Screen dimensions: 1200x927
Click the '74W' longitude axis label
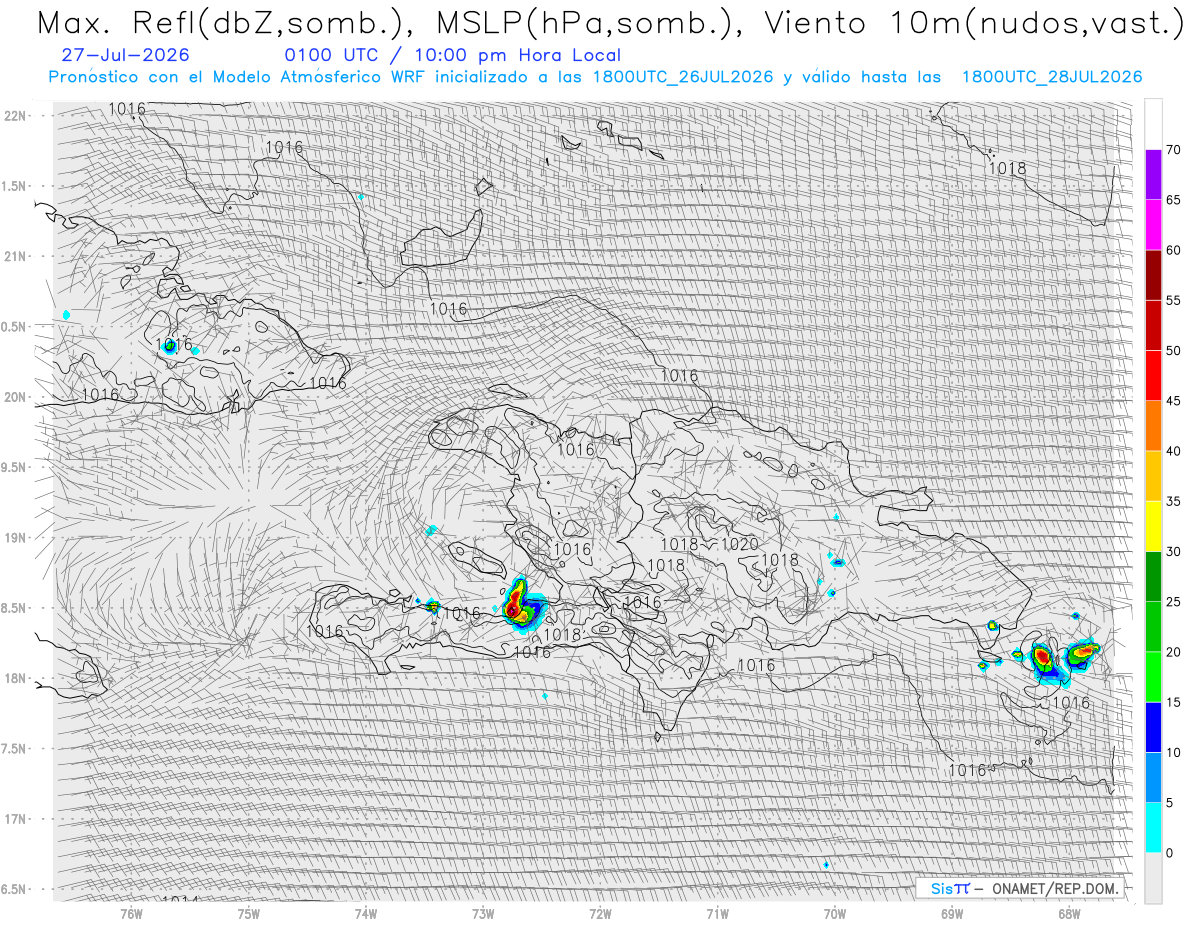(x=365, y=913)
